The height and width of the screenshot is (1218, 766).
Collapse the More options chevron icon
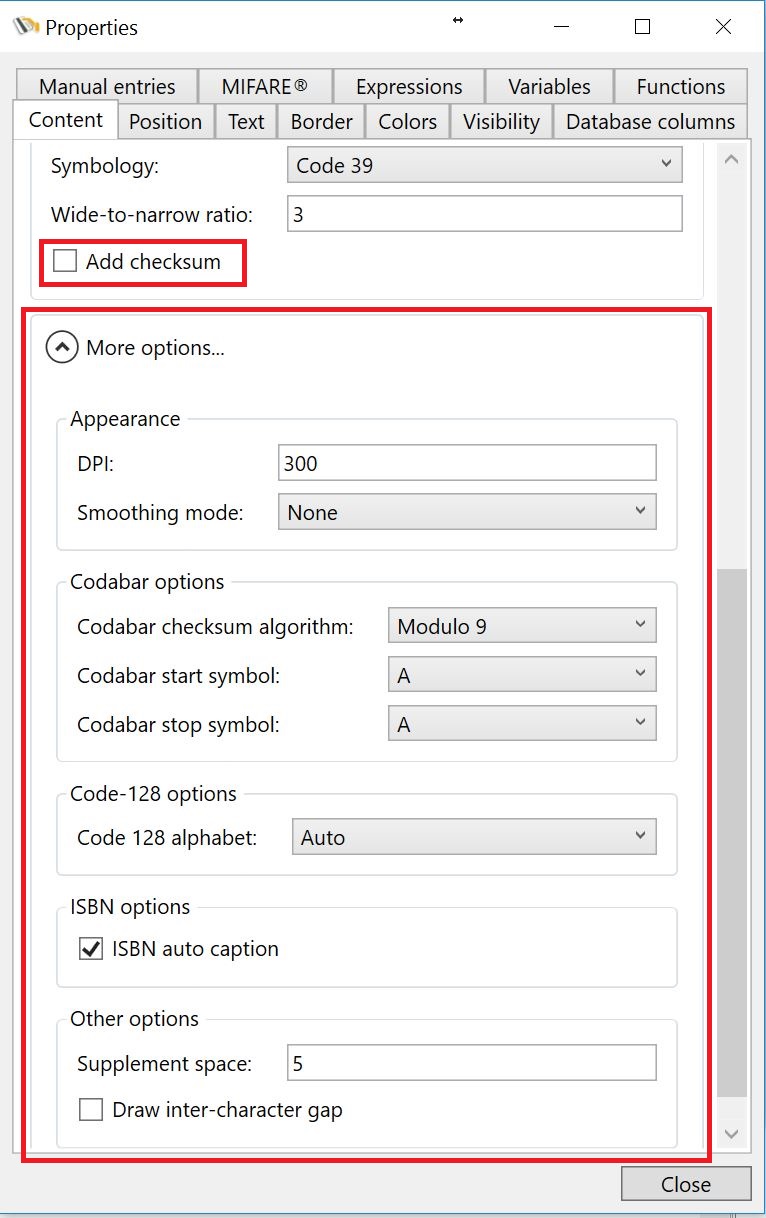(62, 348)
